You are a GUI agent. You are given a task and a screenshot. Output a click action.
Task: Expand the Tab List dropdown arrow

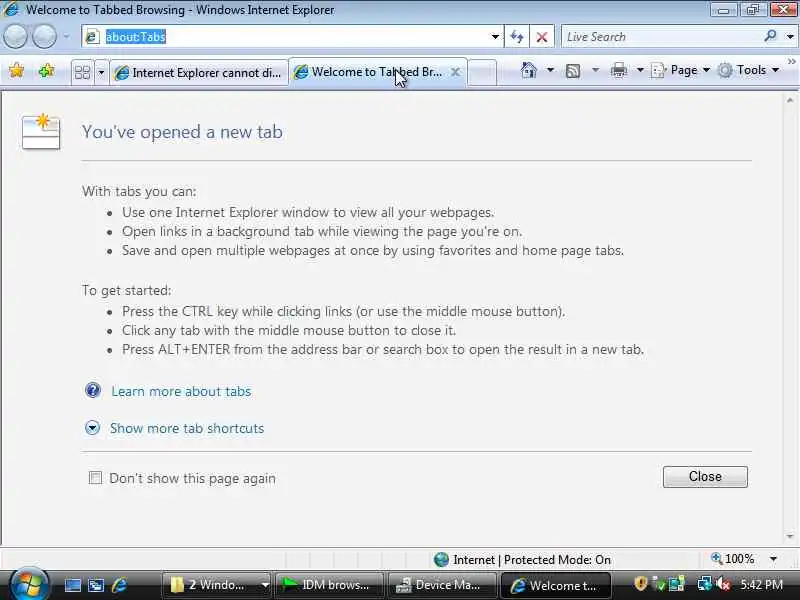101,72
